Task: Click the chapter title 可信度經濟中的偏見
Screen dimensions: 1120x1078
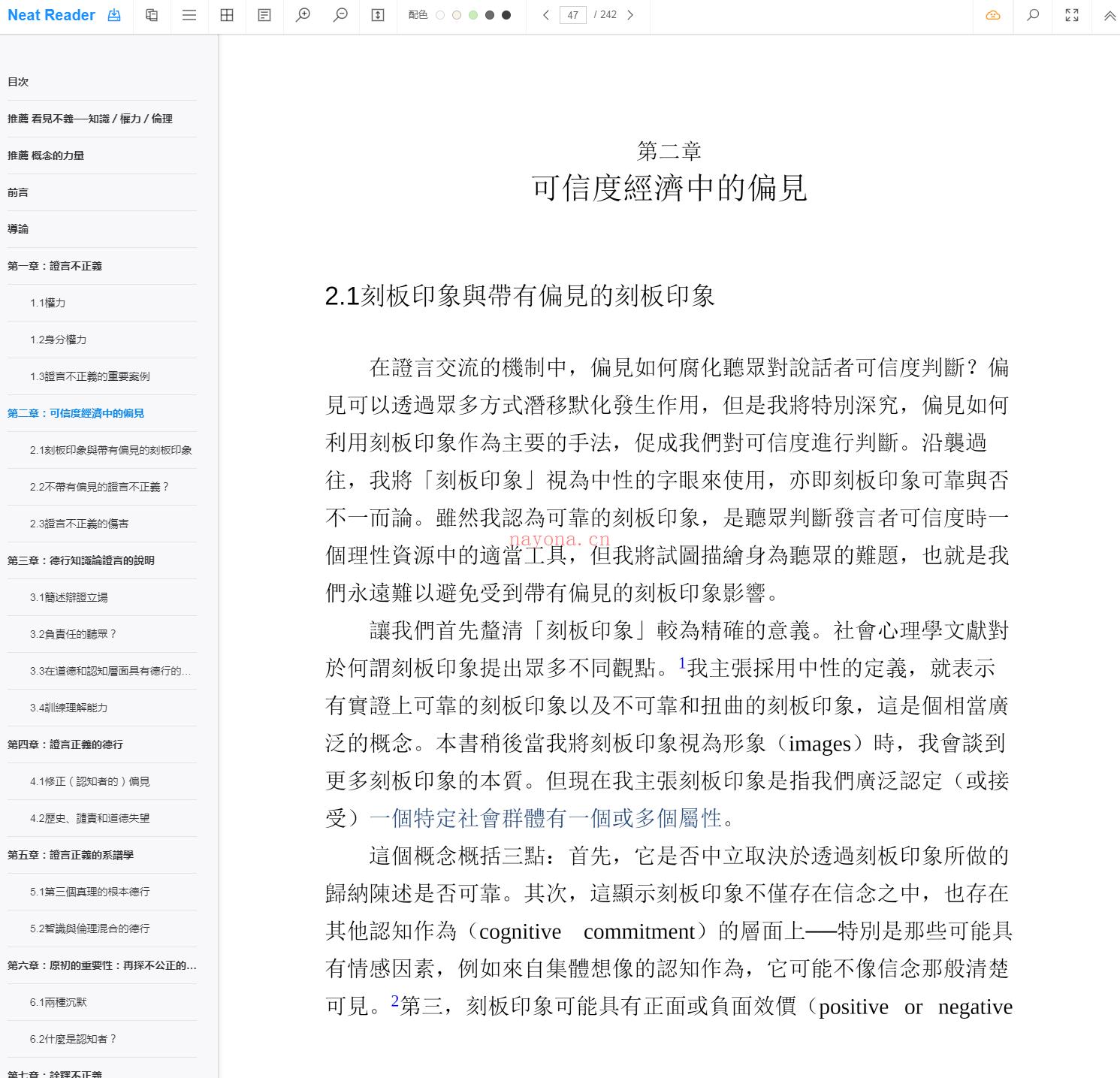Action: (669, 188)
